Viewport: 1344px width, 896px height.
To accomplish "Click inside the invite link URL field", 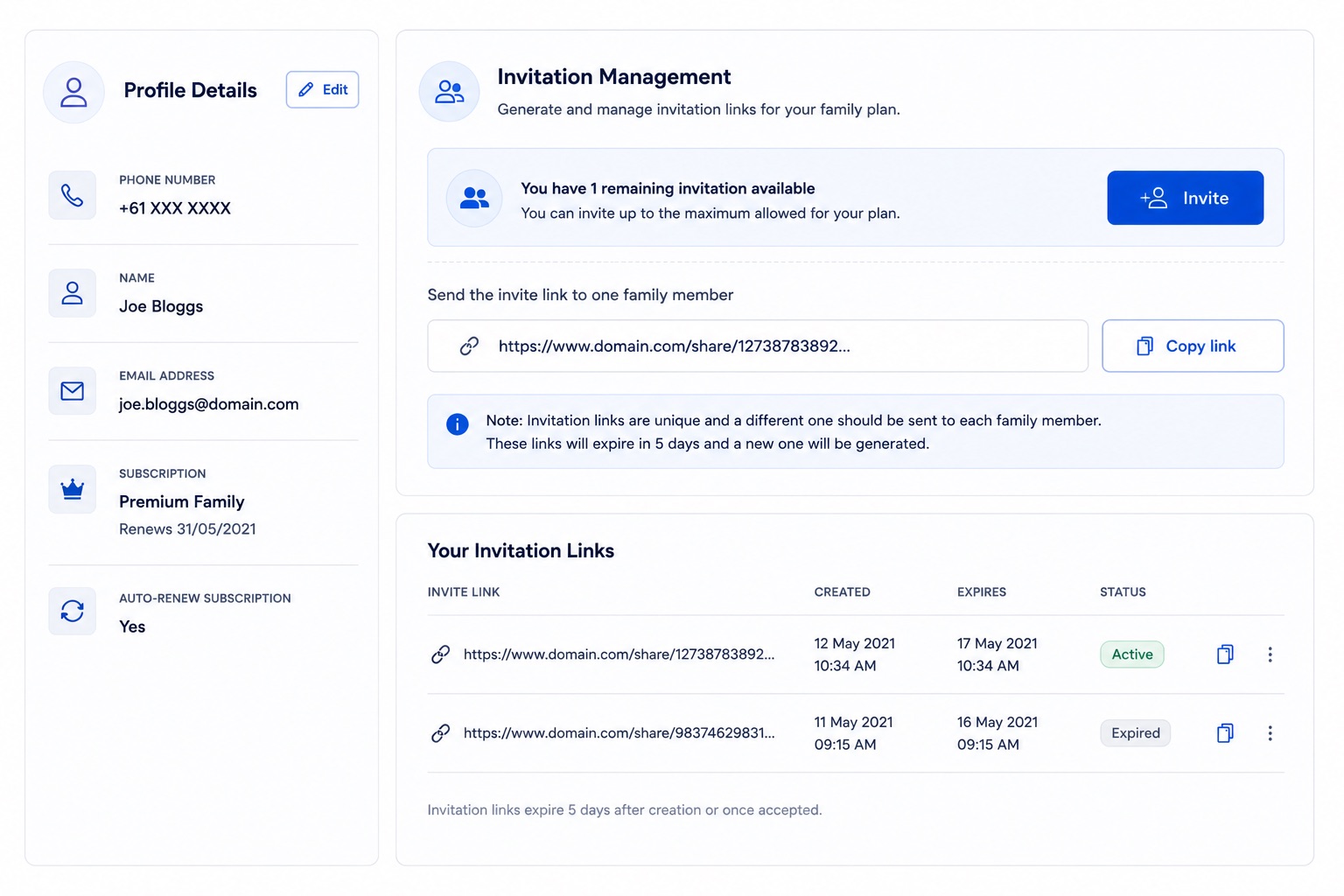I will click(x=758, y=346).
